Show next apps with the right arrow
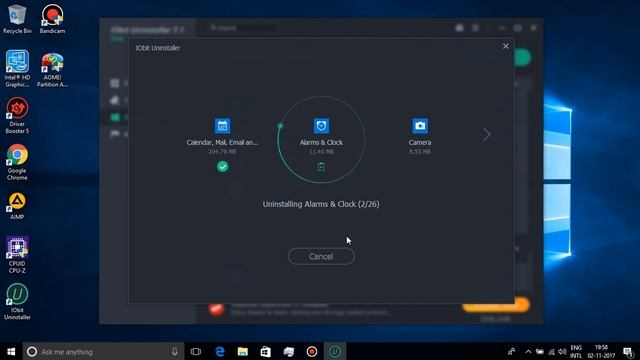This screenshot has width=640, height=360. click(487, 135)
